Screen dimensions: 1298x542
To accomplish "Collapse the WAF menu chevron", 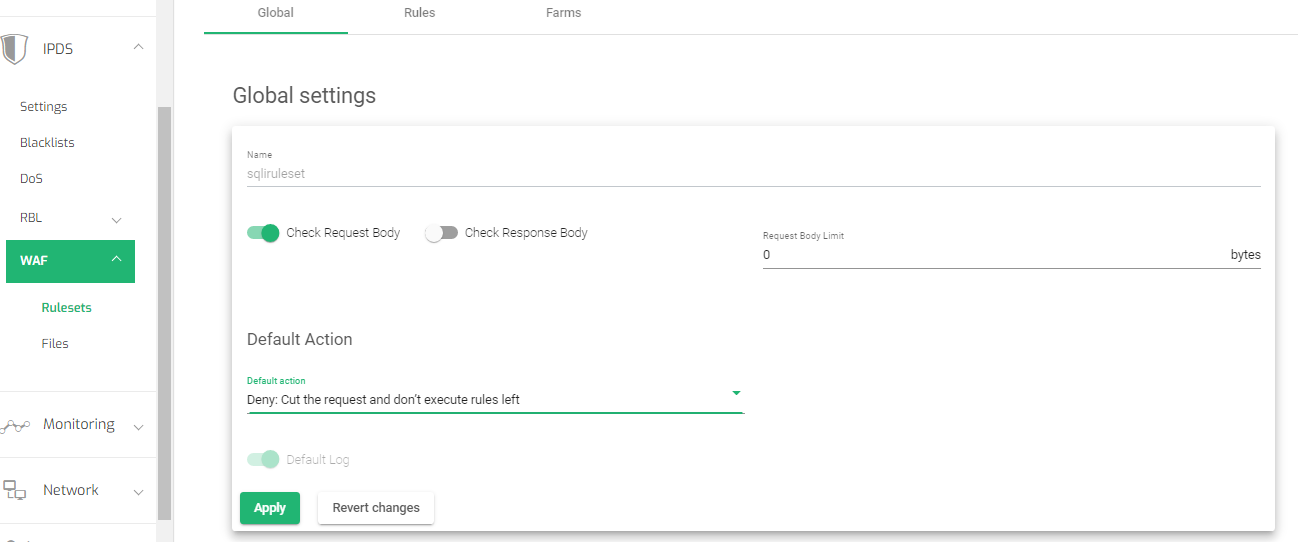I will click(116, 260).
